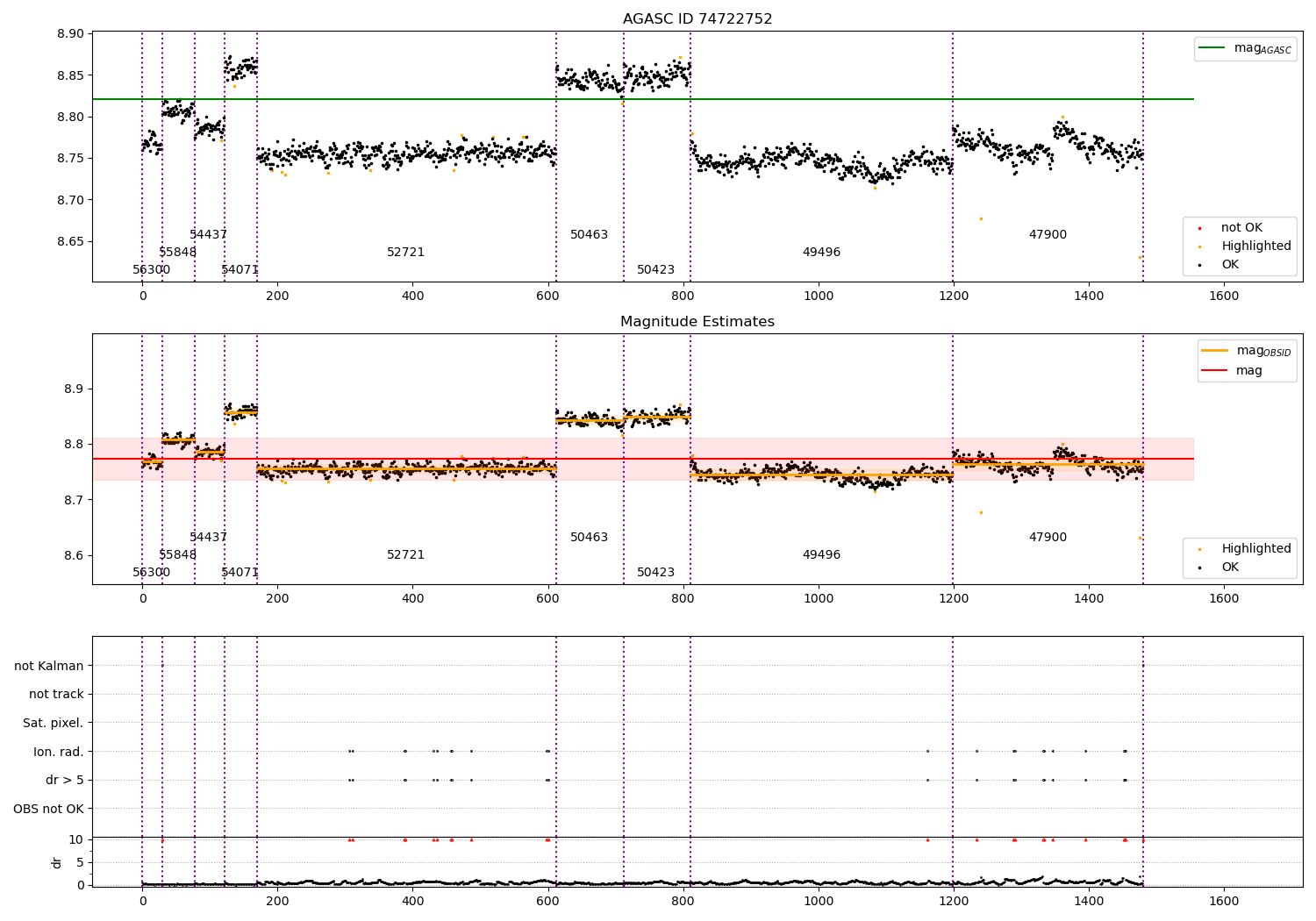Screen dimensions: 1316x921
Task: Select OBSID label 47900 in the top plot
Action: 1048,235
